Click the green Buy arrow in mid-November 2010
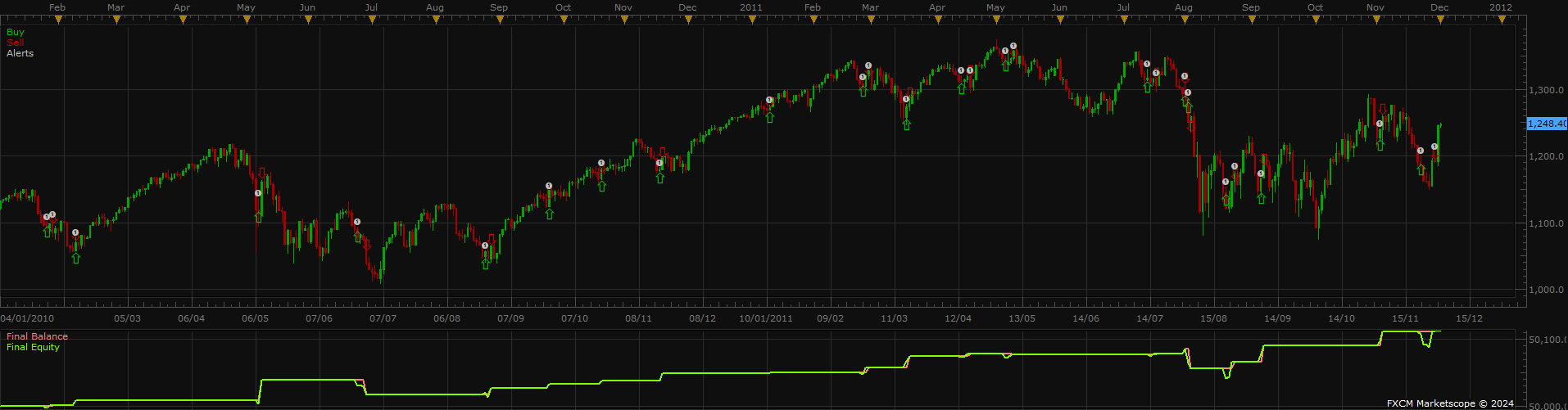This screenshot has width=1568, height=410. [659, 178]
